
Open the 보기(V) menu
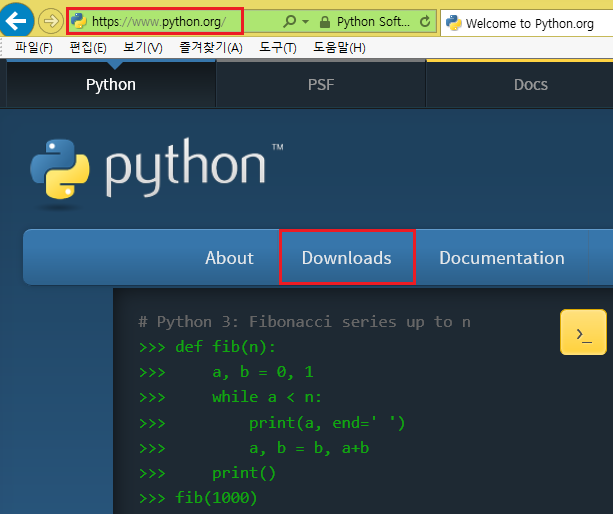click(x=143, y=48)
